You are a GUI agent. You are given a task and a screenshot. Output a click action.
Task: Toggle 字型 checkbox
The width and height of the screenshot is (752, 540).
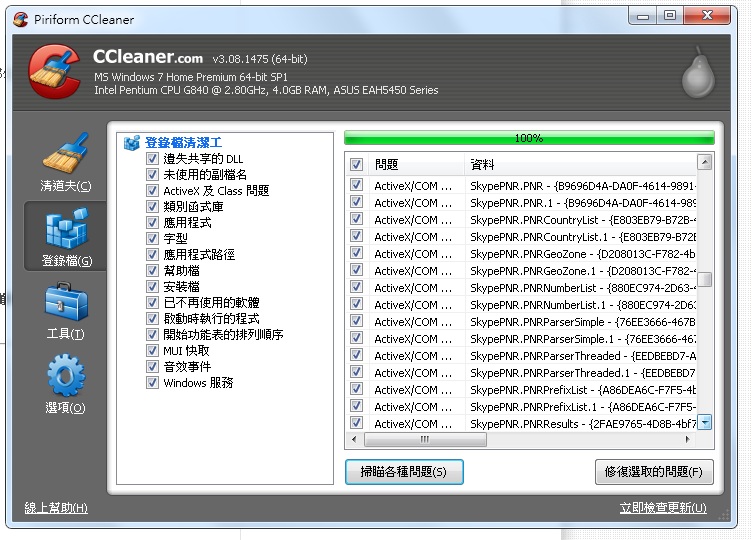coord(152,238)
